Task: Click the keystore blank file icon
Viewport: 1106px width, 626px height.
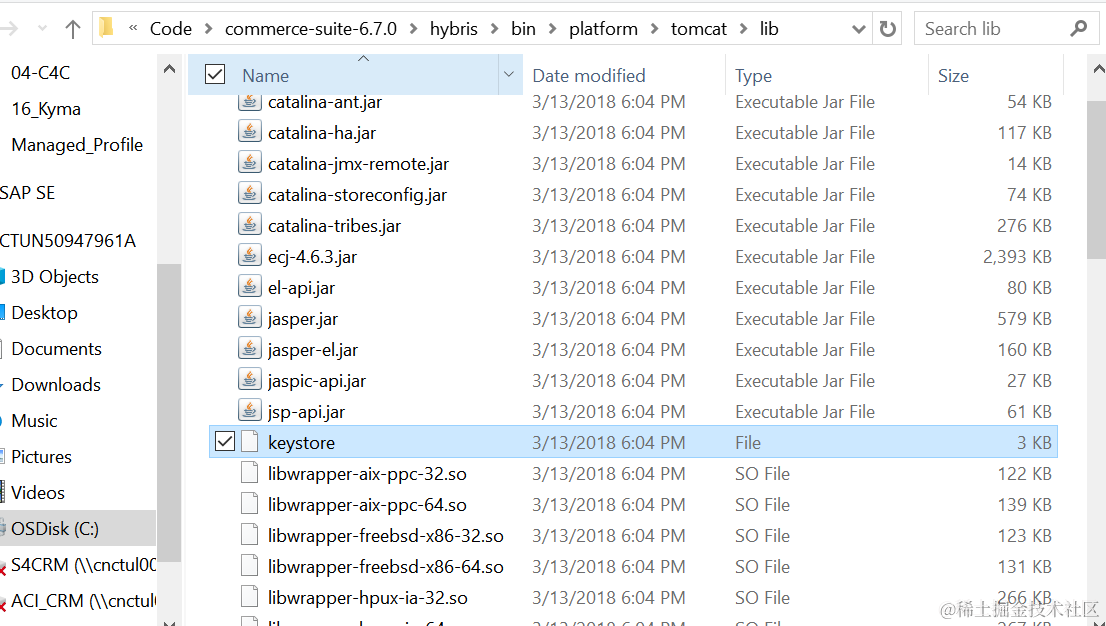Action: [250, 442]
